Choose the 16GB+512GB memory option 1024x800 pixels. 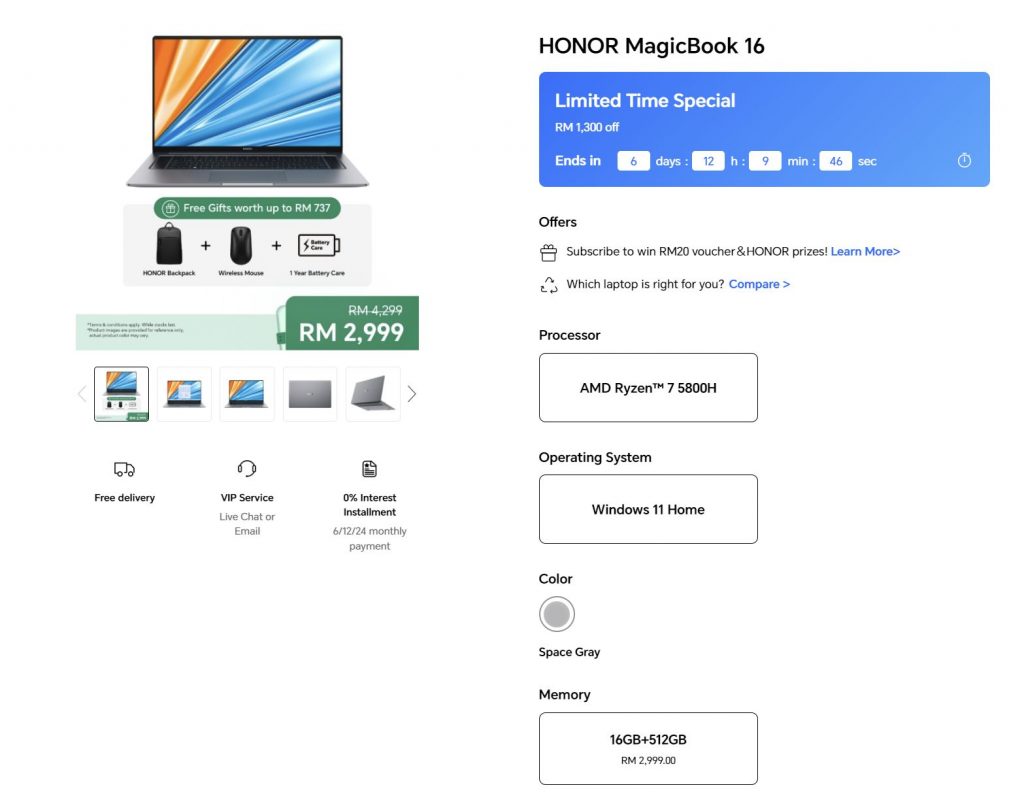point(648,748)
